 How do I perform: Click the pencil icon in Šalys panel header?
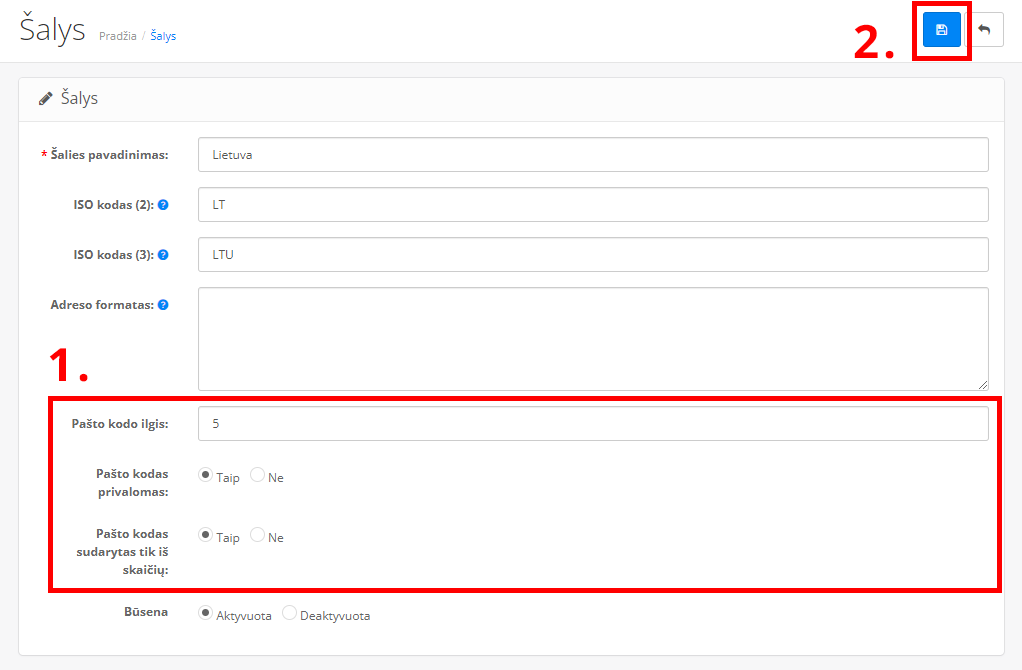point(45,99)
